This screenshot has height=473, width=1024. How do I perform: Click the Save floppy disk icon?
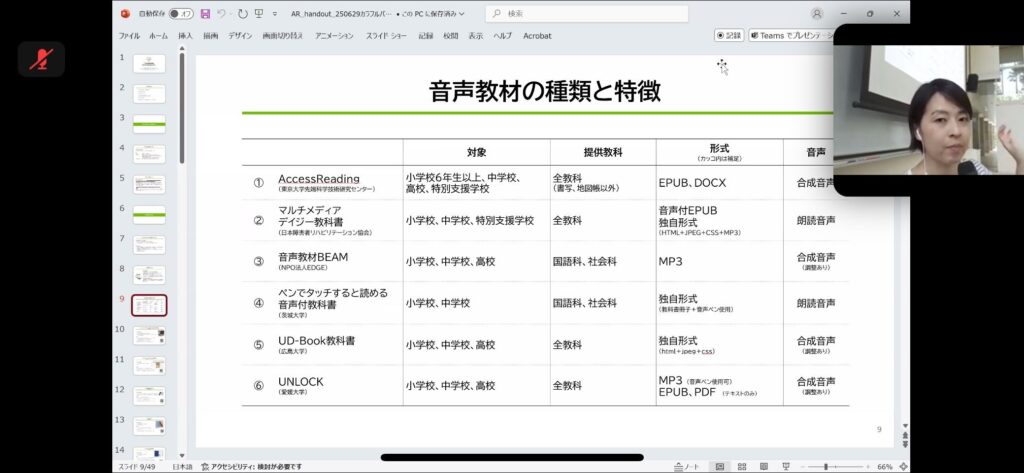tap(206, 14)
